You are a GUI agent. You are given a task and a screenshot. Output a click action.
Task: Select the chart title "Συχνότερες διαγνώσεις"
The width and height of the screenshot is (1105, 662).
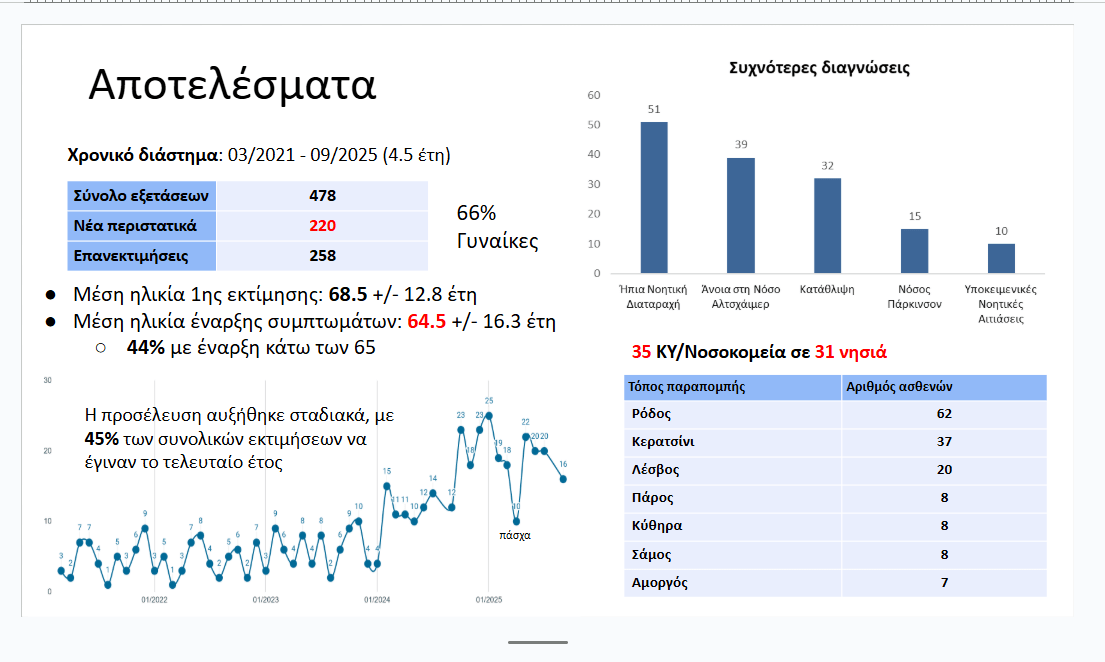[x=819, y=68]
